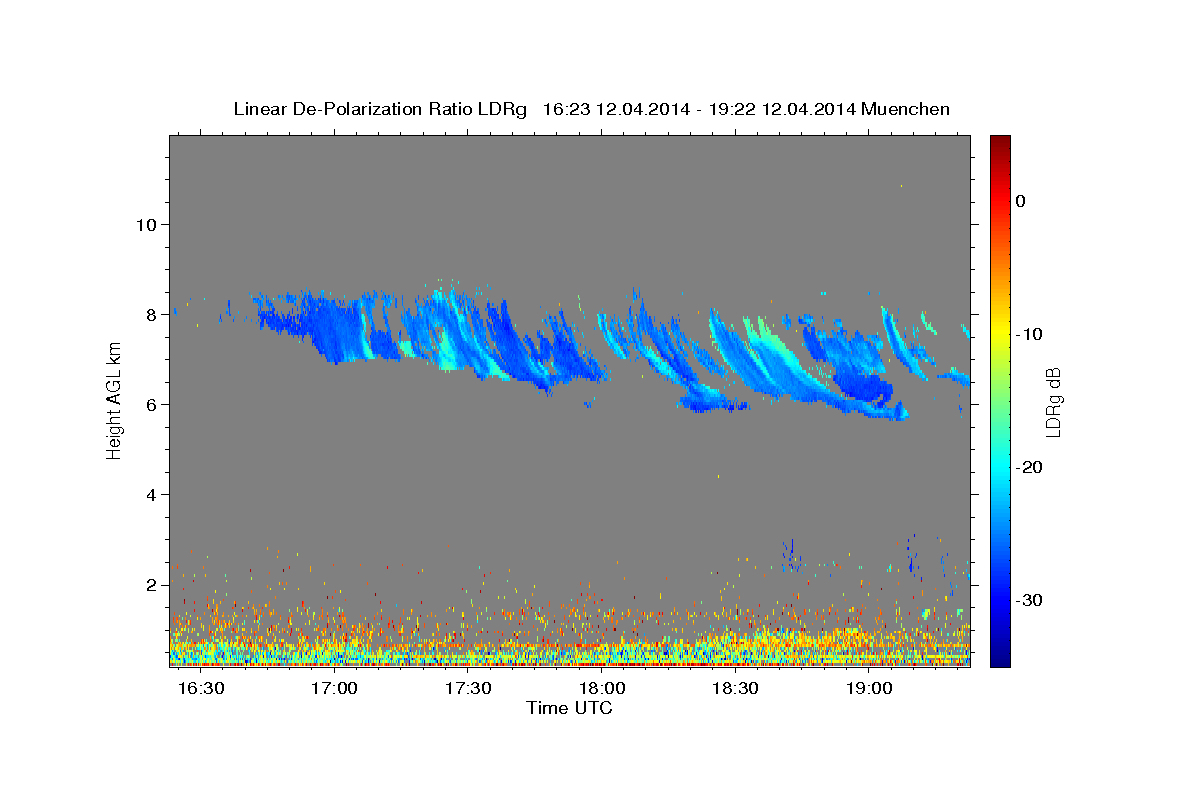
Task: Click the colorbar tick label -10
Action: point(1028,334)
